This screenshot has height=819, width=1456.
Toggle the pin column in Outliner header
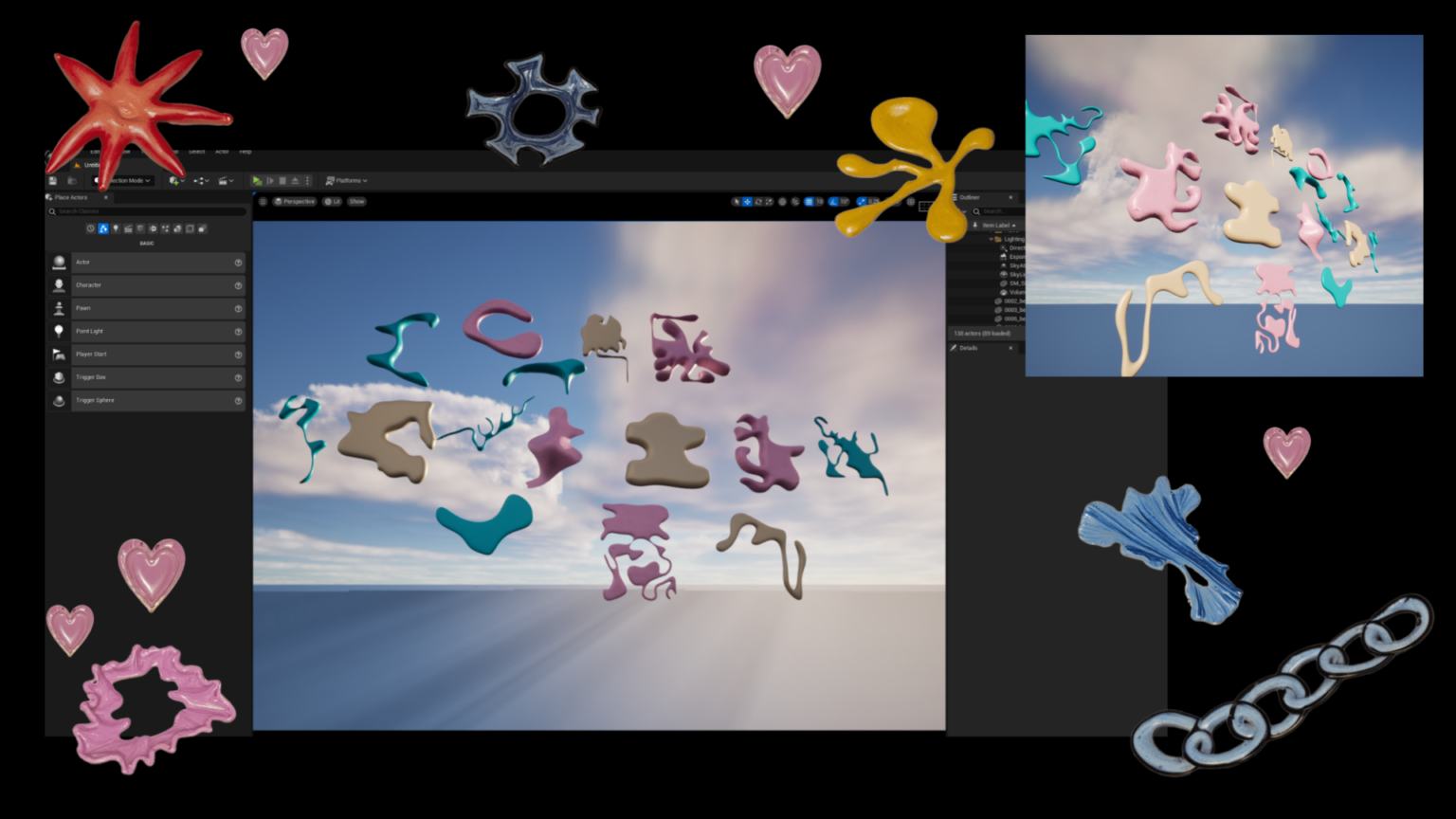point(974,225)
